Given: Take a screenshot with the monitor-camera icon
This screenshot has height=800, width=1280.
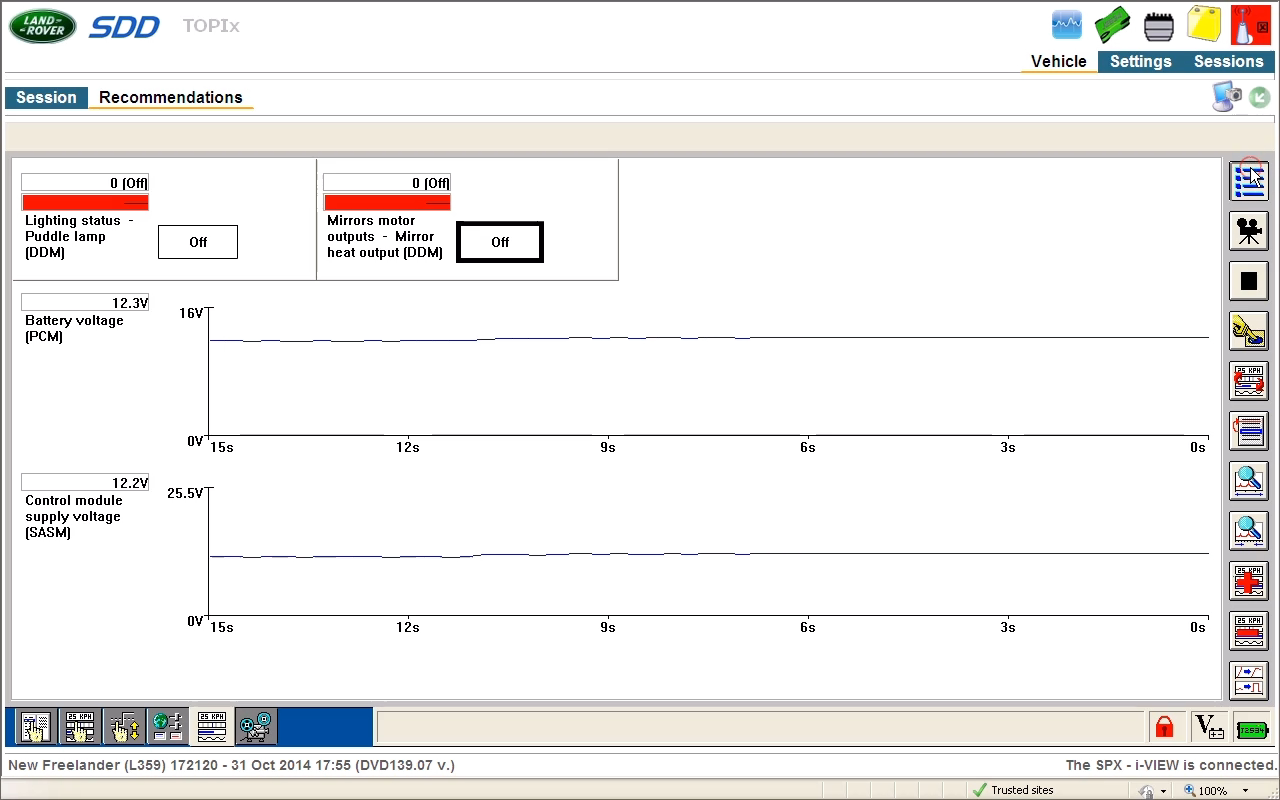Looking at the screenshot, I should [1227, 97].
